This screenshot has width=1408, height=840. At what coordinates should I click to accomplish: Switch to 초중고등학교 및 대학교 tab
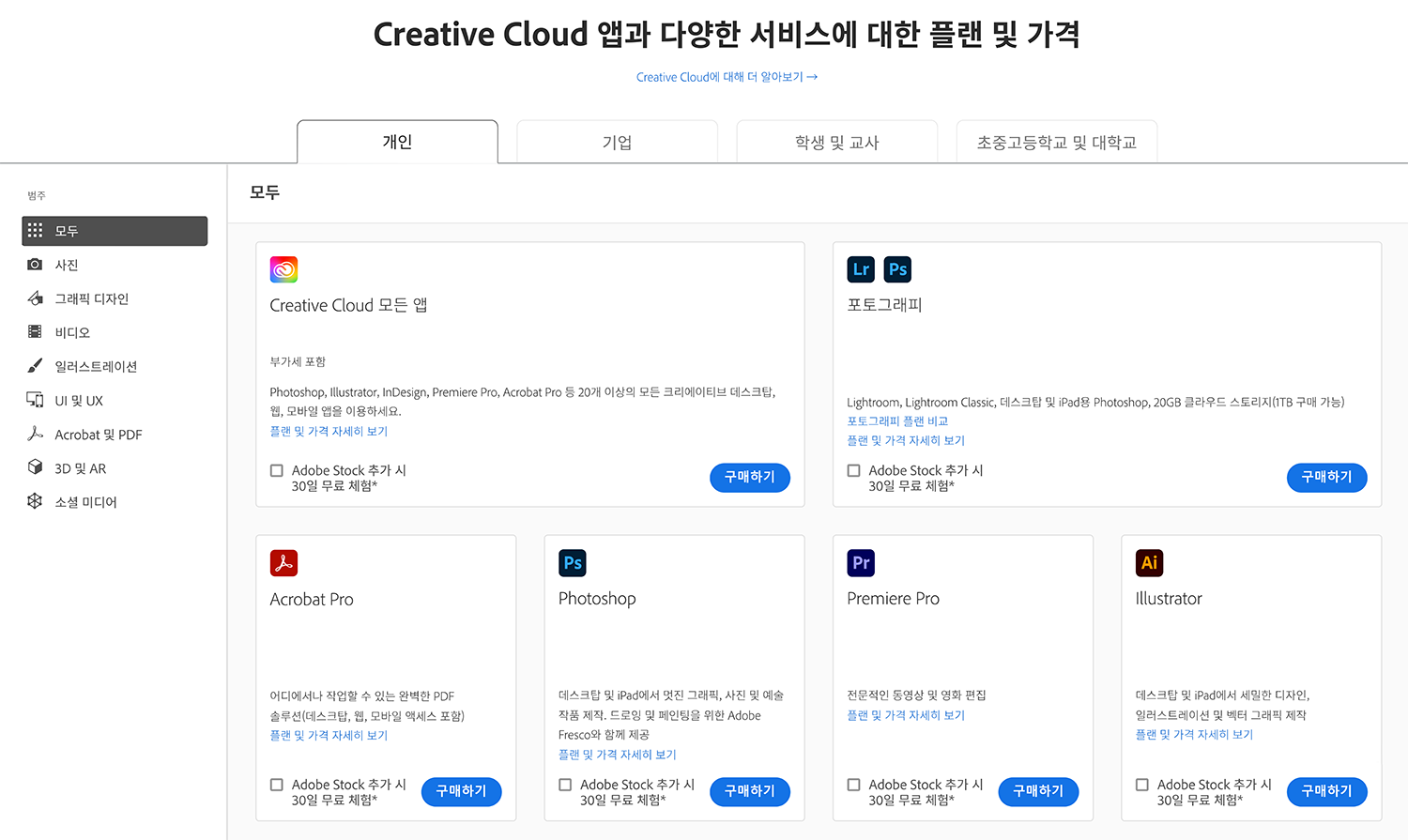point(1056,143)
